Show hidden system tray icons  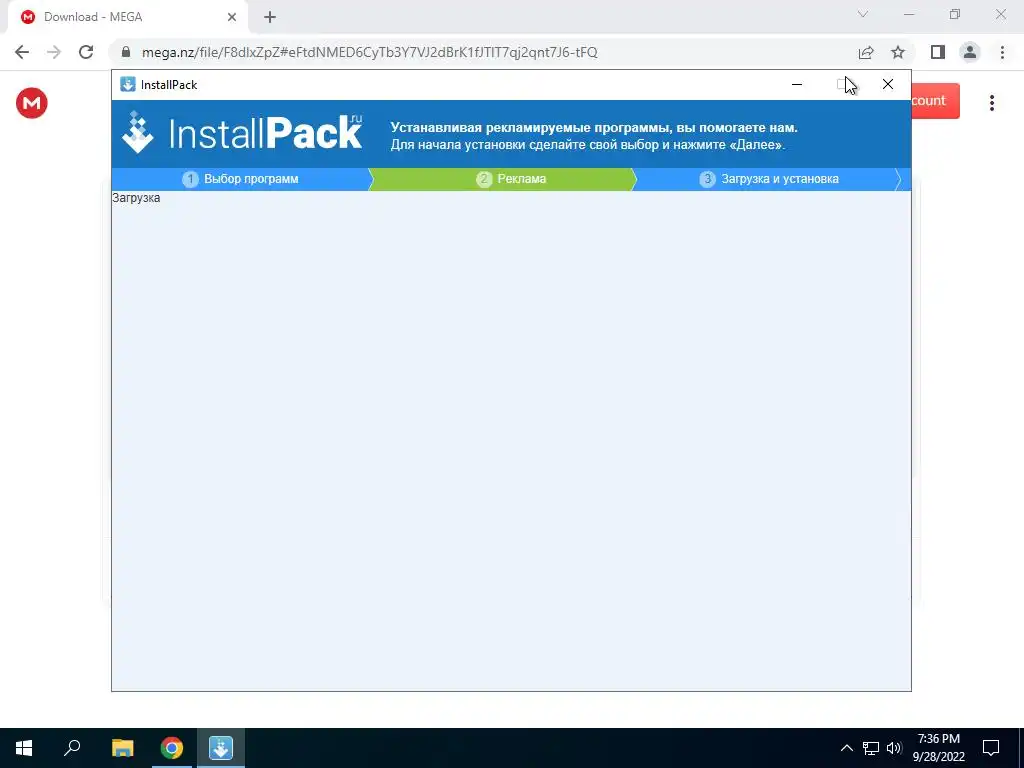click(846, 748)
